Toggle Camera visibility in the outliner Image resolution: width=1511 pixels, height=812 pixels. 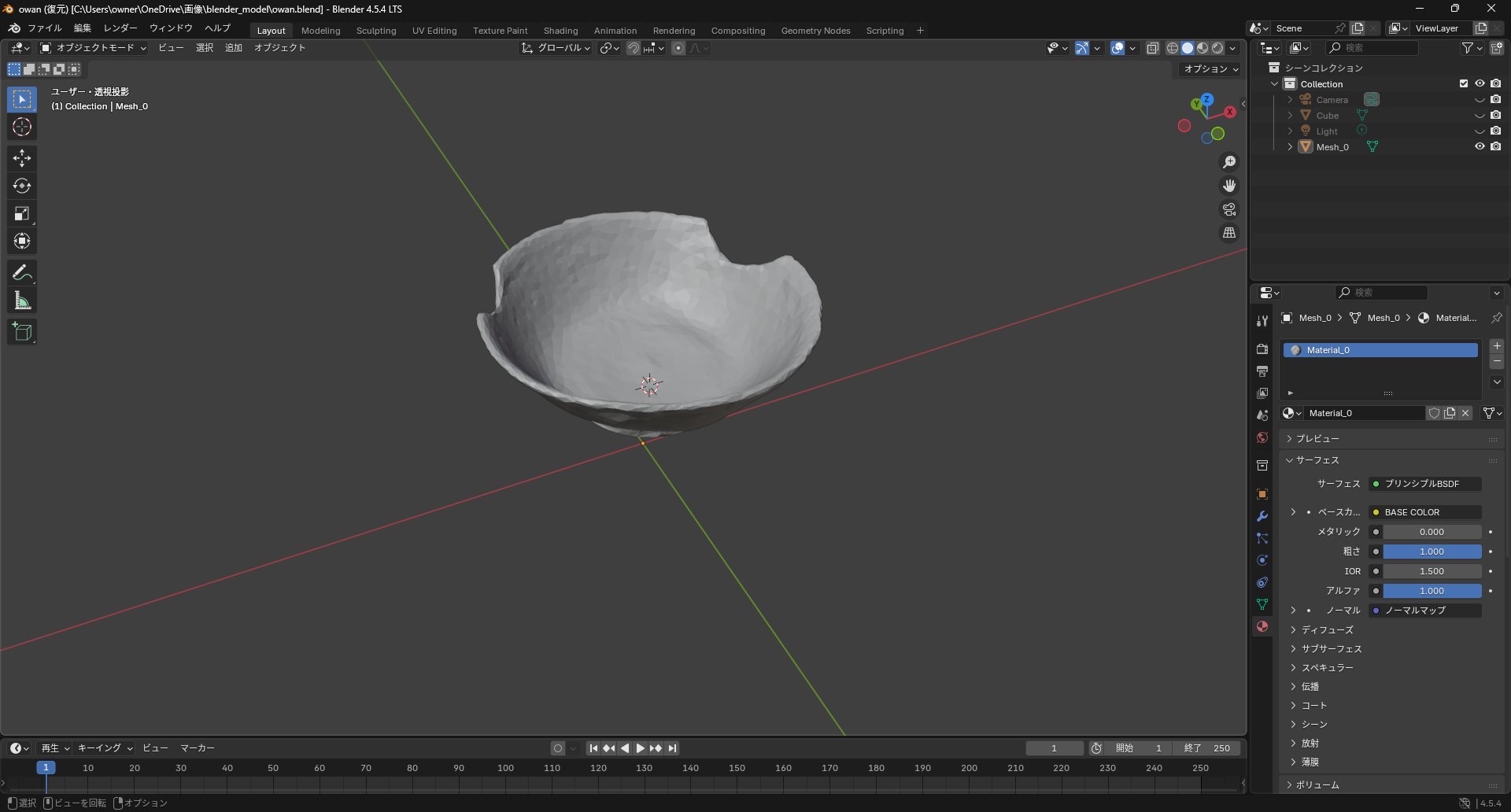pos(1480,100)
